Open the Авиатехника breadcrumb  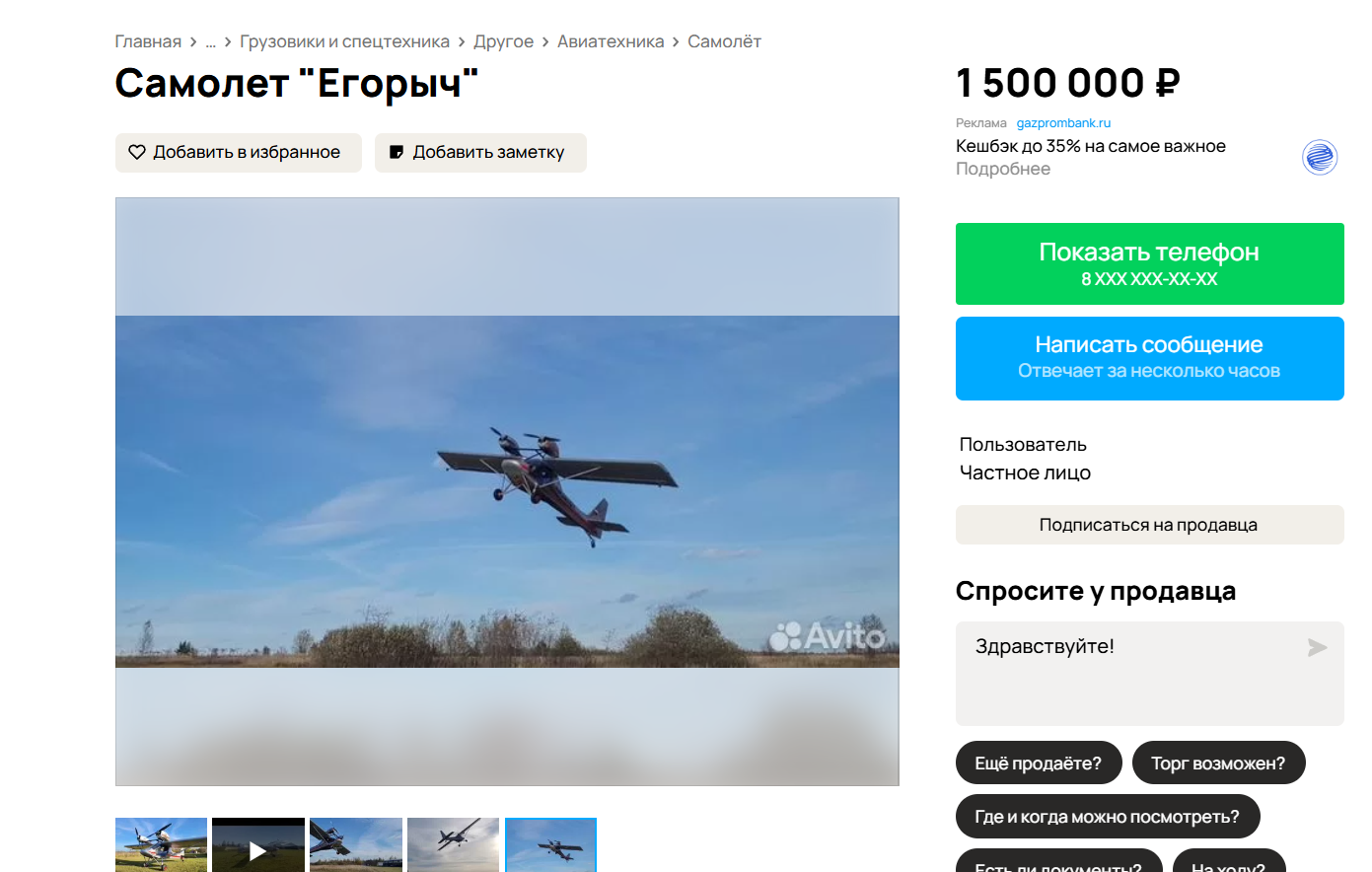pos(611,41)
